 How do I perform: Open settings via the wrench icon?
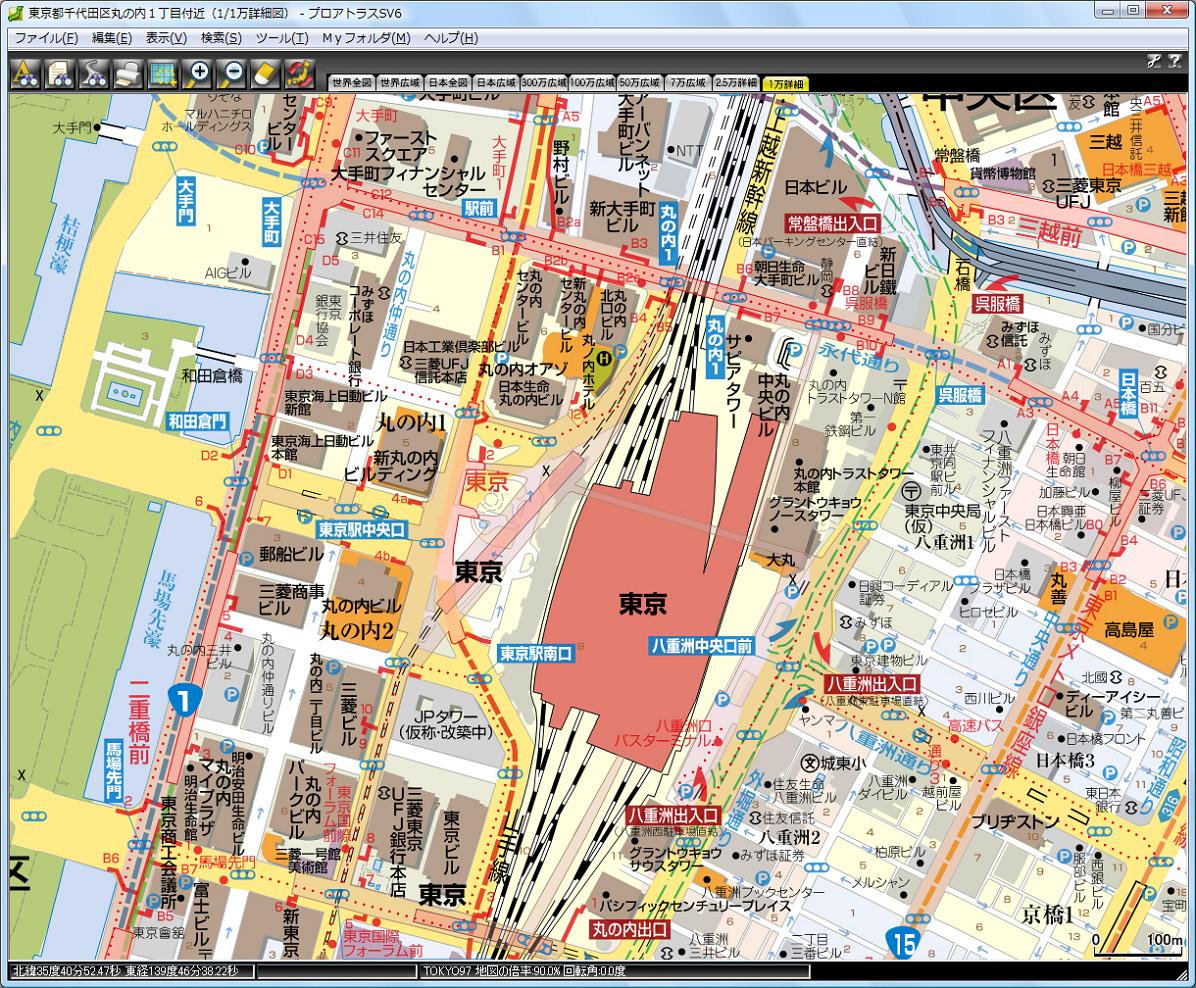(x=1154, y=61)
